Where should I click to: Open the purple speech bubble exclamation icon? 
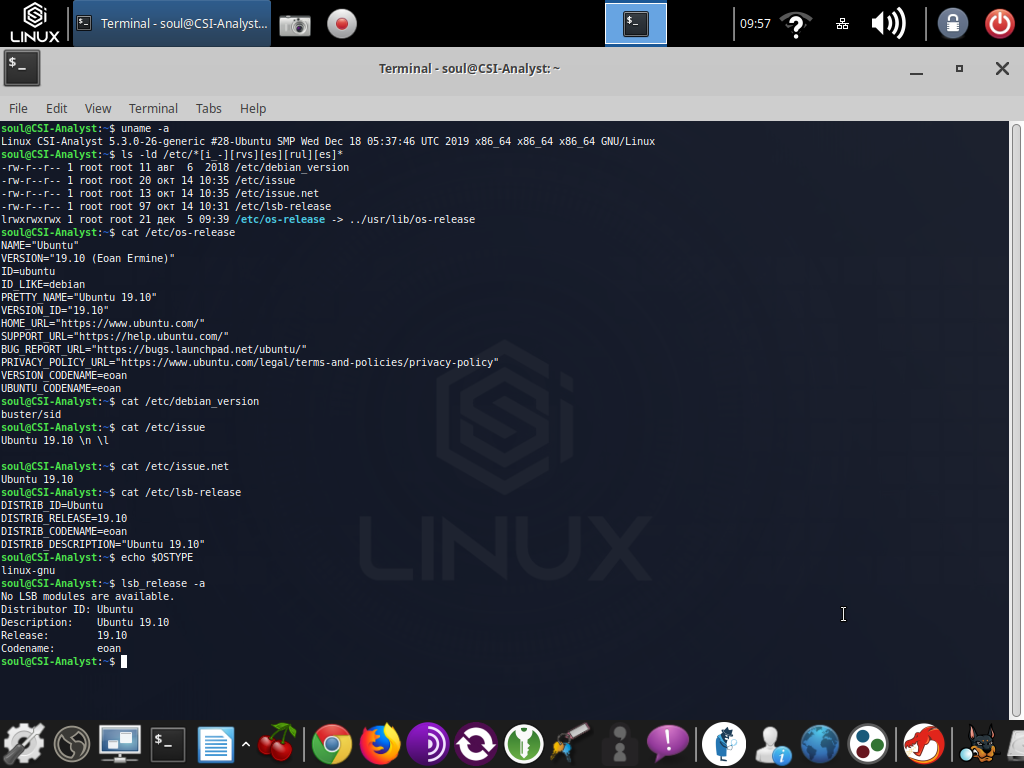[667, 743]
